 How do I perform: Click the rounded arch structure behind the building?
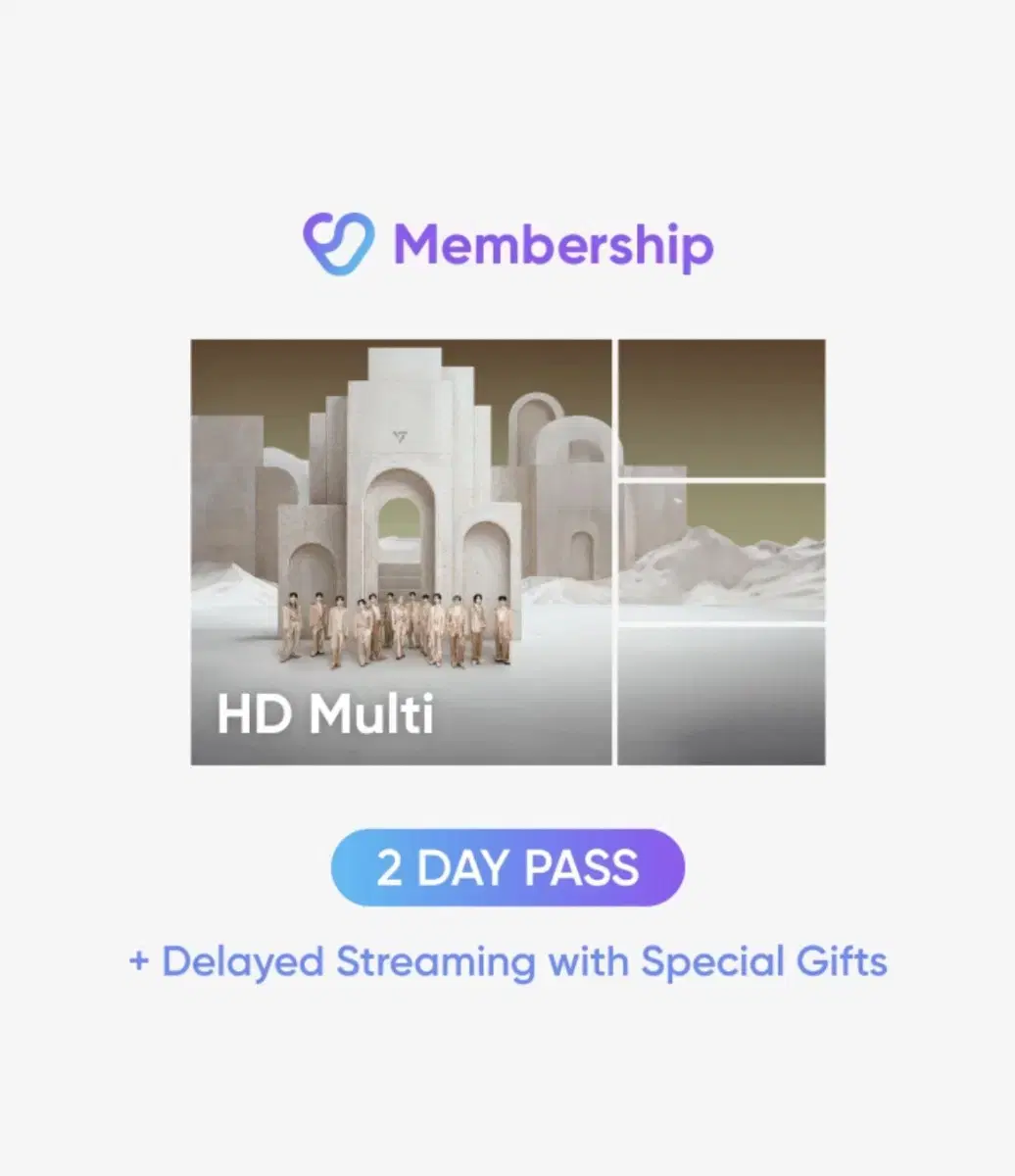pyautogui.click(x=537, y=427)
